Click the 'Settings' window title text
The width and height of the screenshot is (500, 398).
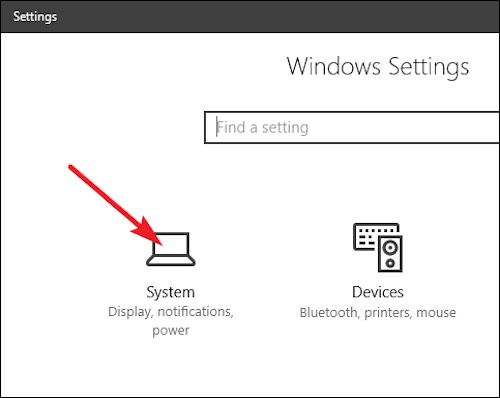coord(35,17)
